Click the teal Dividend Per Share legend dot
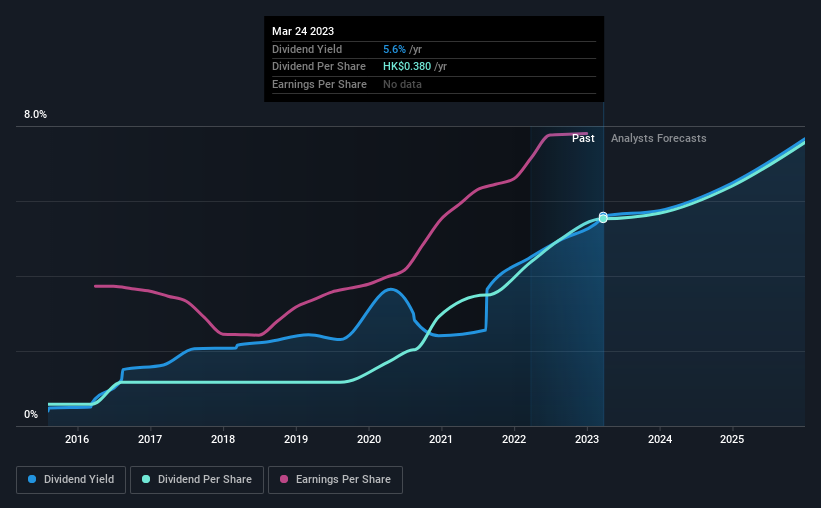 [146, 479]
